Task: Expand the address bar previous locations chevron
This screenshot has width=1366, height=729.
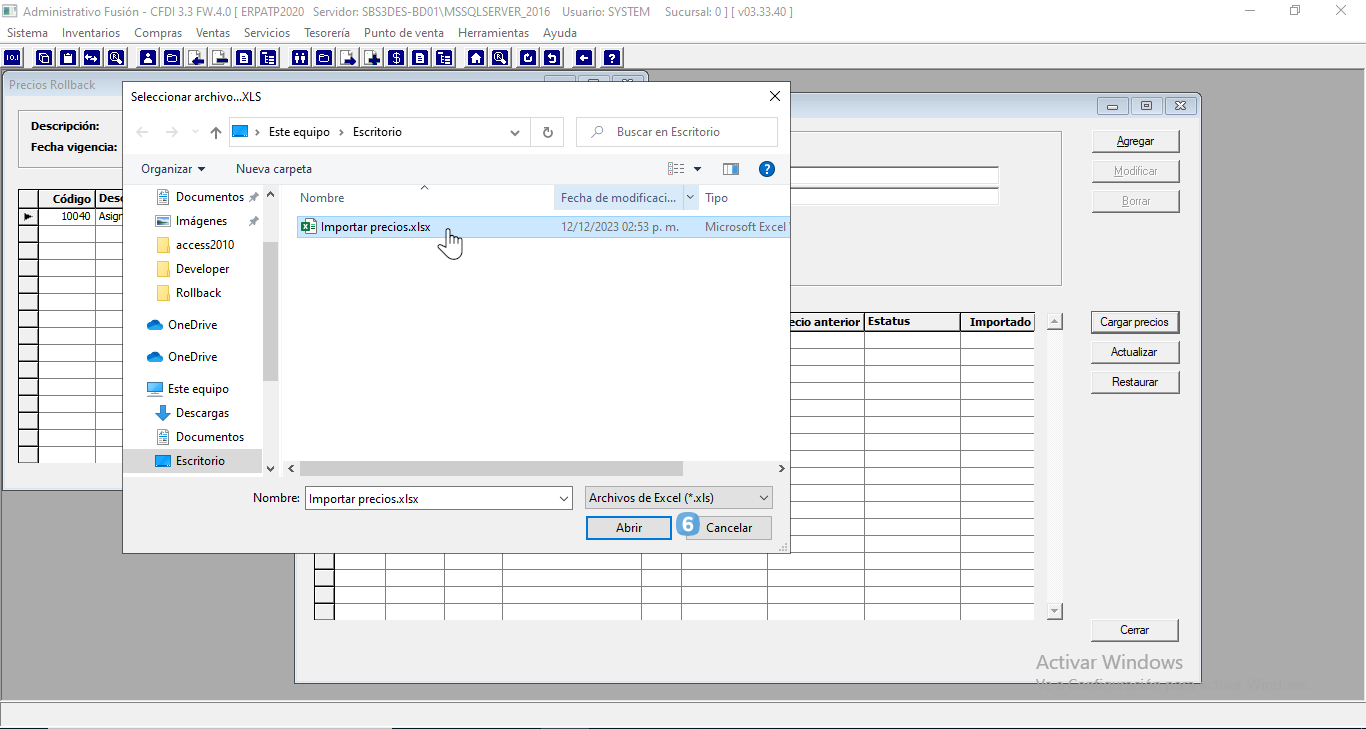Action: tap(515, 132)
